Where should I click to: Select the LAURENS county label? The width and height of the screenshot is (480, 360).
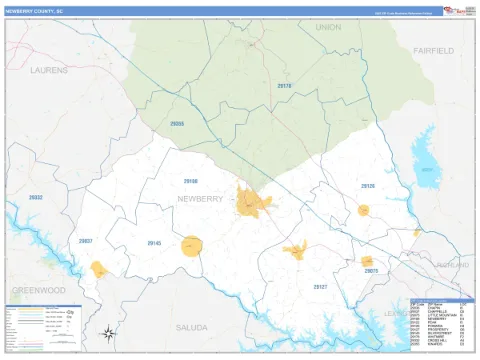(49, 70)
